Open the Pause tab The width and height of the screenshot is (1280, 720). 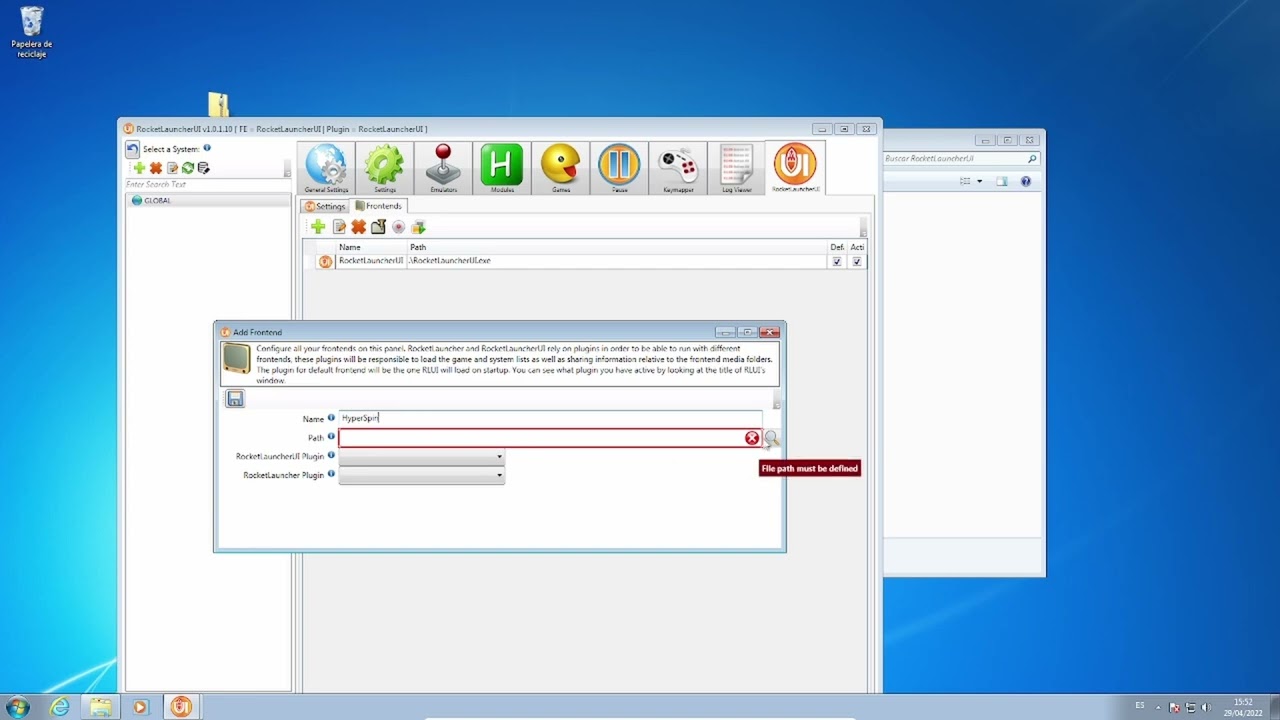click(x=619, y=168)
